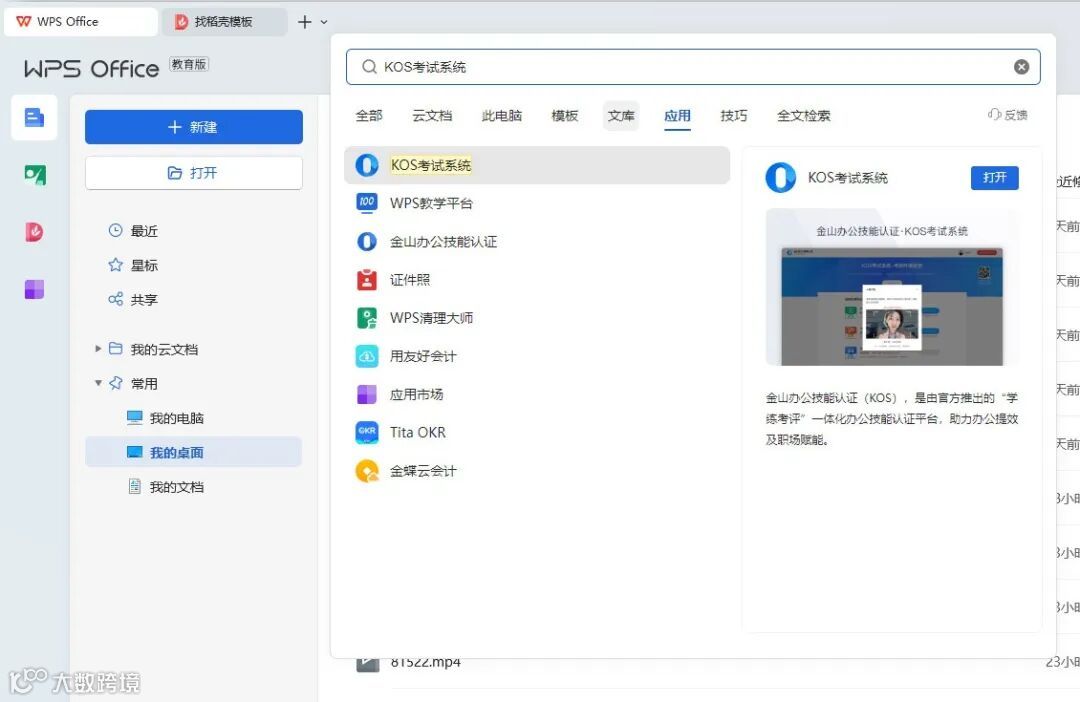Select the WPS清理大师 result text

point(431,318)
